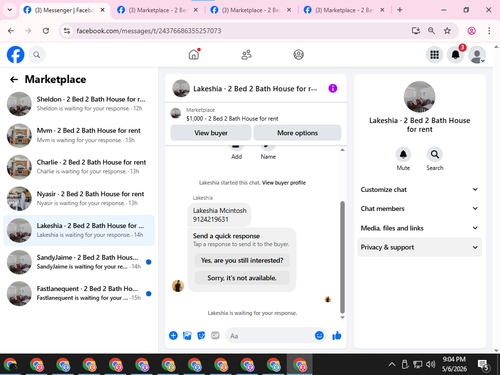The height and width of the screenshot is (375, 500).
Task: Expand the Chat members section
Action: 419,209
